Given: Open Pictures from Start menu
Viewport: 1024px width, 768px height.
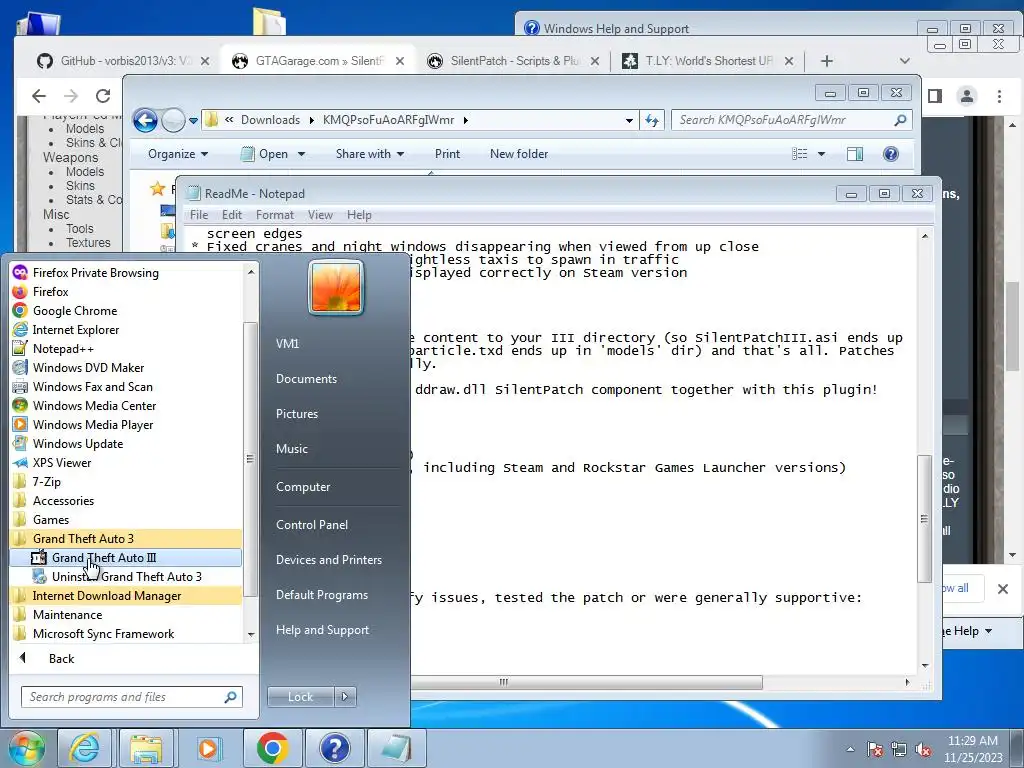Looking at the screenshot, I should pos(296,413).
